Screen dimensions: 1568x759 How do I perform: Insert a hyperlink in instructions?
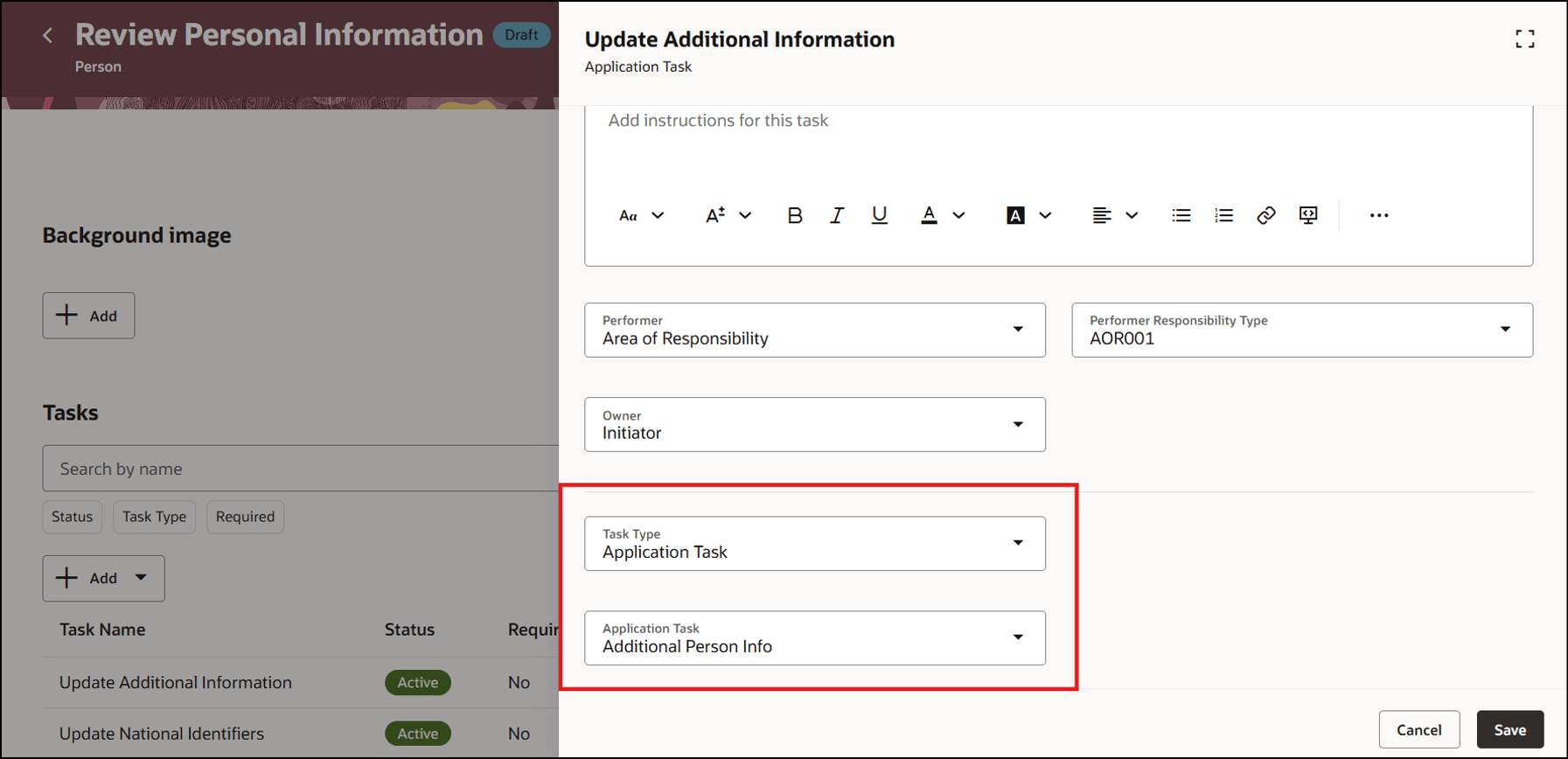click(x=1265, y=215)
